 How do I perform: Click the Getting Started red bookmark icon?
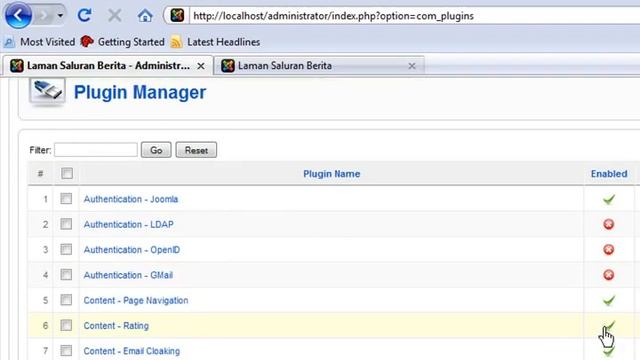pyautogui.click(x=87, y=42)
